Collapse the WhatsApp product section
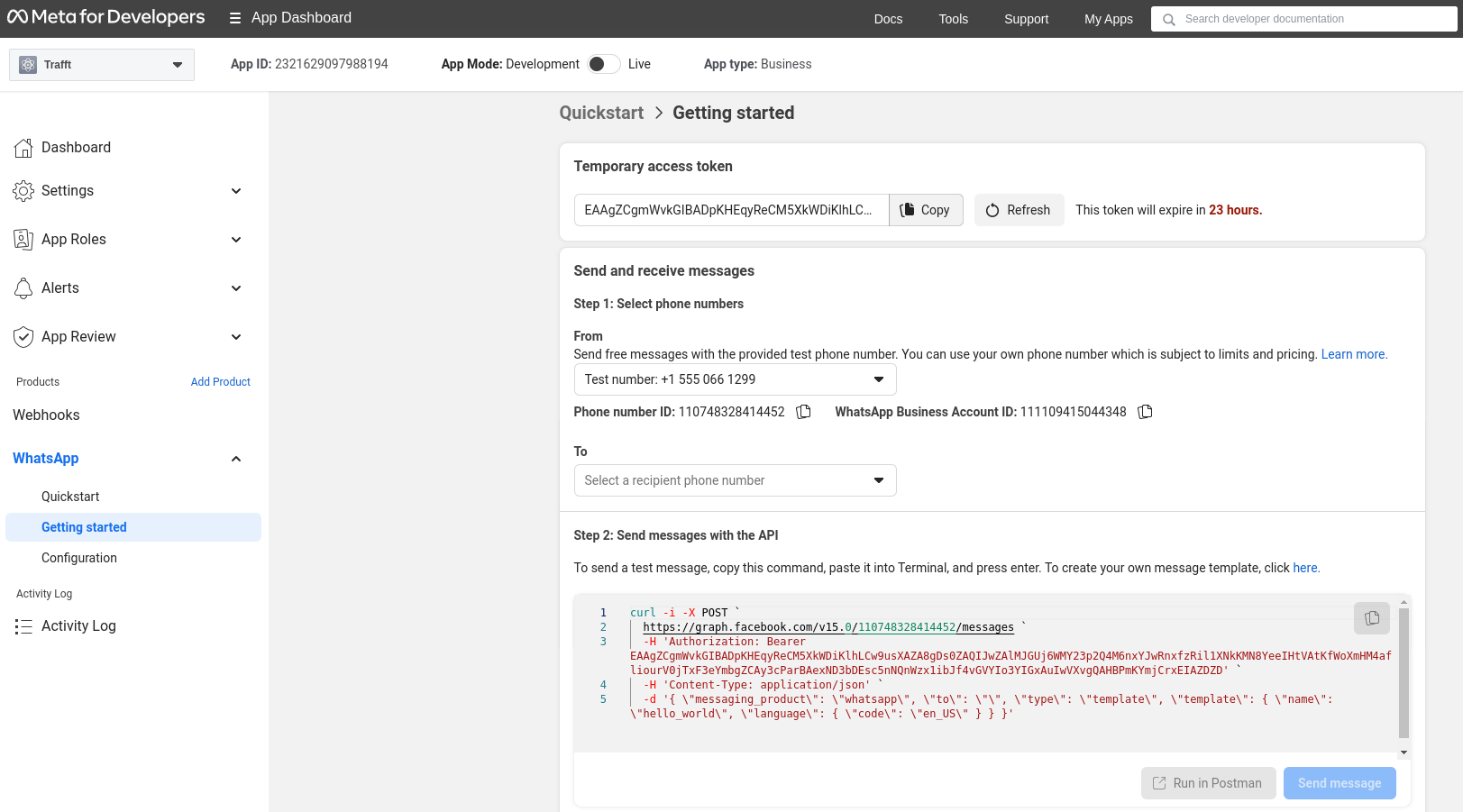This screenshot has height=812, width=1463. [236, 459]
